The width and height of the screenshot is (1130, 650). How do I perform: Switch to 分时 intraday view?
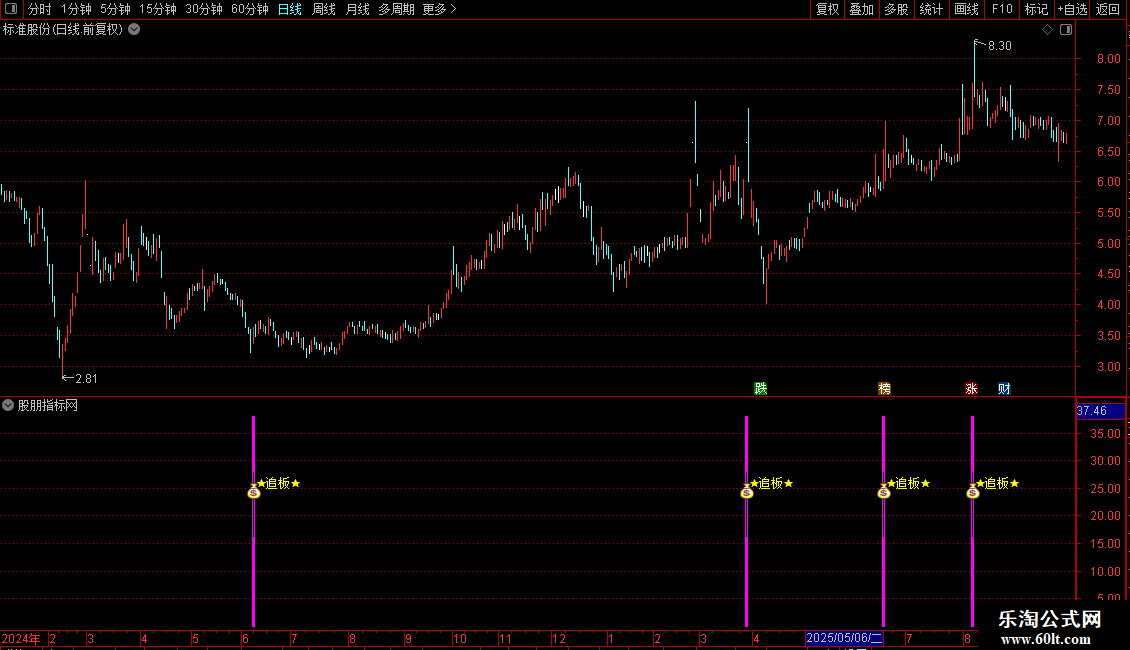[40, 9]
